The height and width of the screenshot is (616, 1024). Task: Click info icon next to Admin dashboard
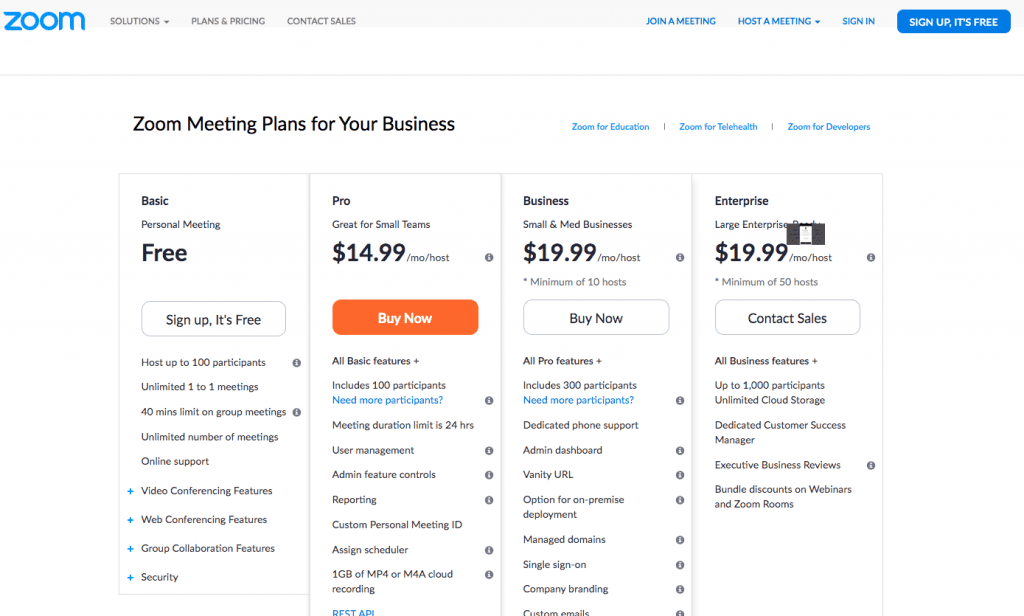pos(680,450)
